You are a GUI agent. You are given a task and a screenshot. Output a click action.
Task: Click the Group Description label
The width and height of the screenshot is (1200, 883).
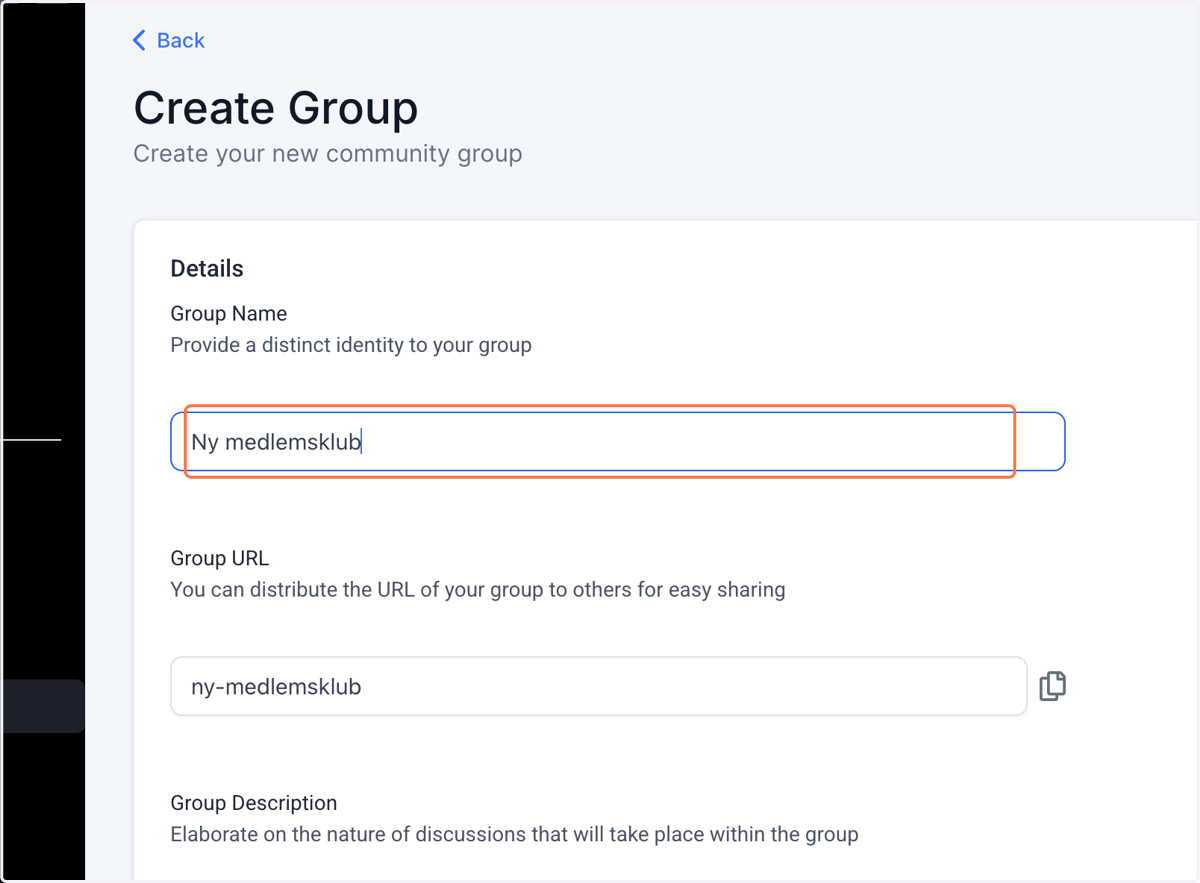coord(254,803)
